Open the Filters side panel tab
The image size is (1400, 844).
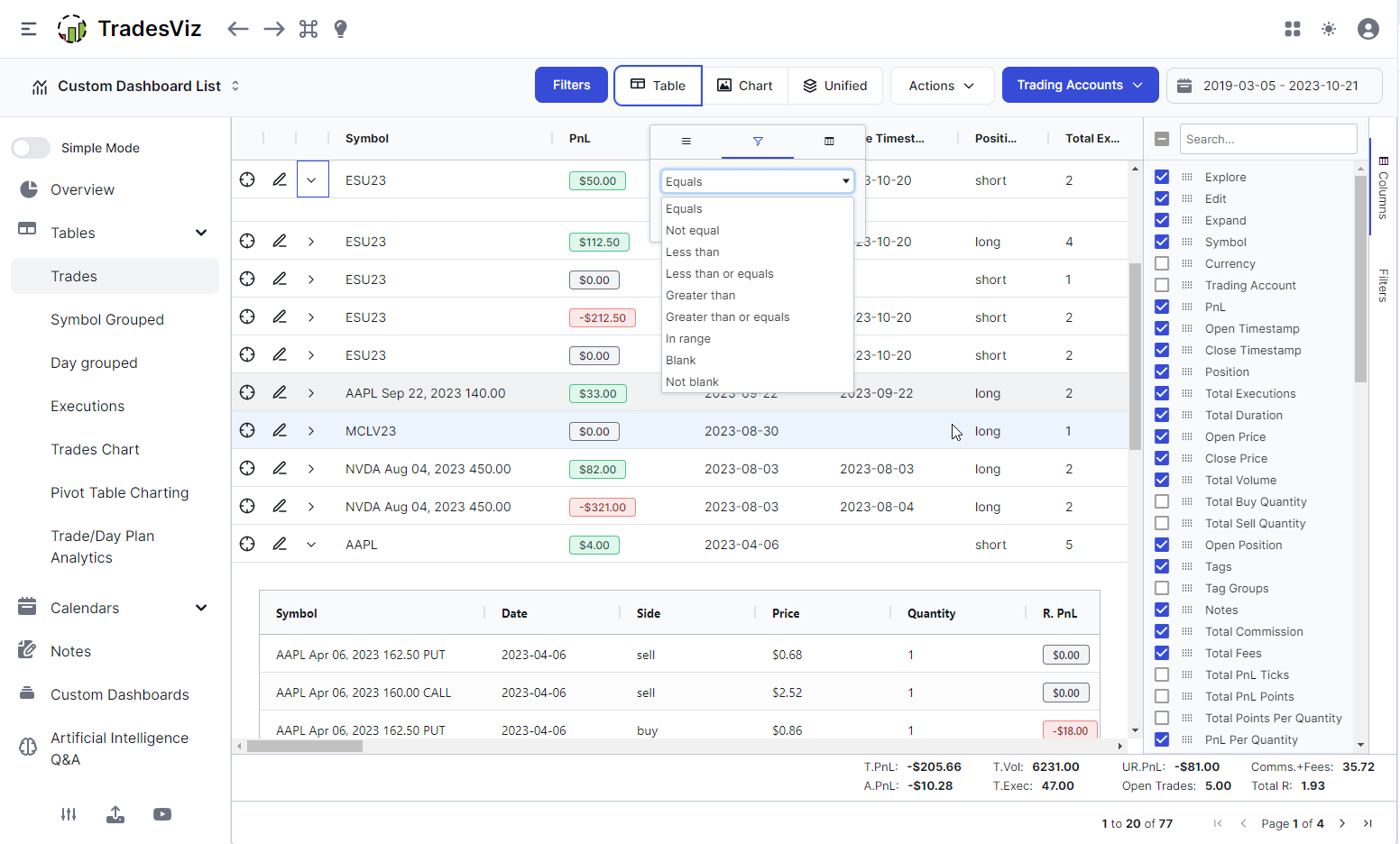1383,285
